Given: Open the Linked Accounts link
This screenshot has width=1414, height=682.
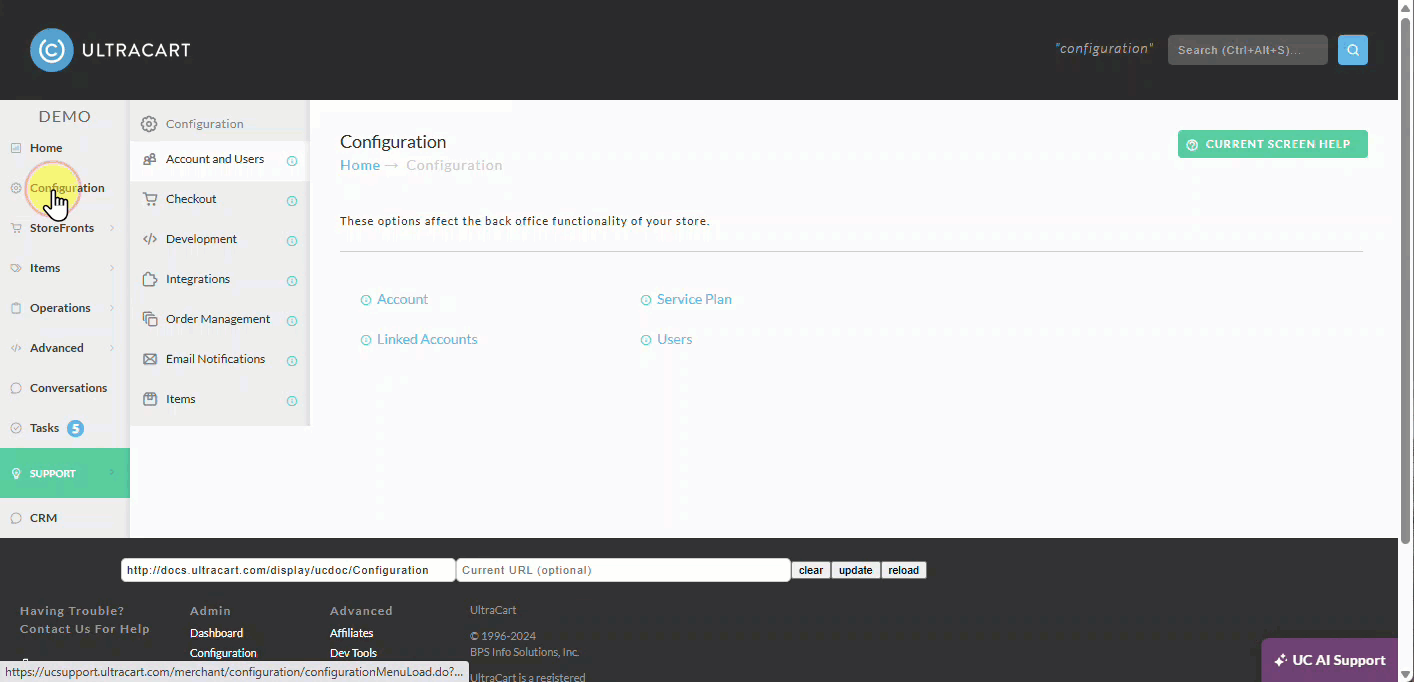Looking at the screenshot, I should pos(427,339).
